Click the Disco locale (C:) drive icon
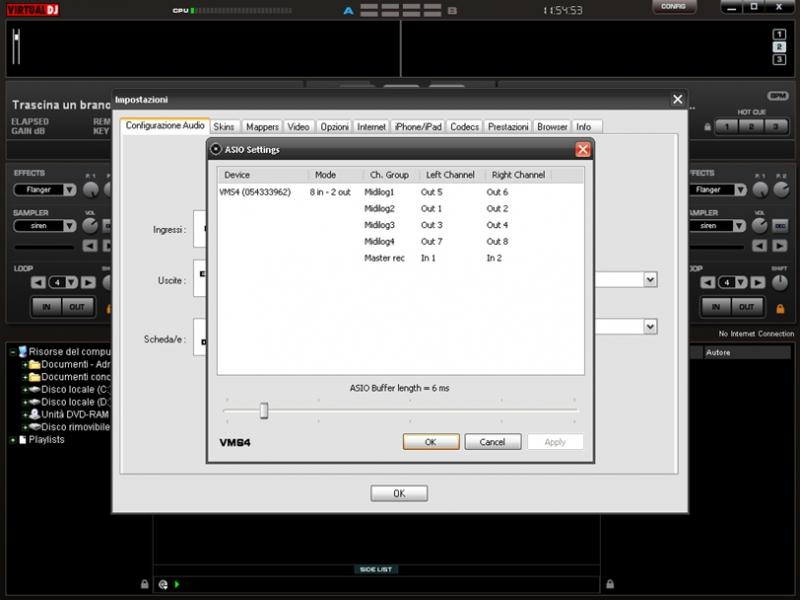The height and width of the screenshot is (600, 800). [x=35, y=389]
